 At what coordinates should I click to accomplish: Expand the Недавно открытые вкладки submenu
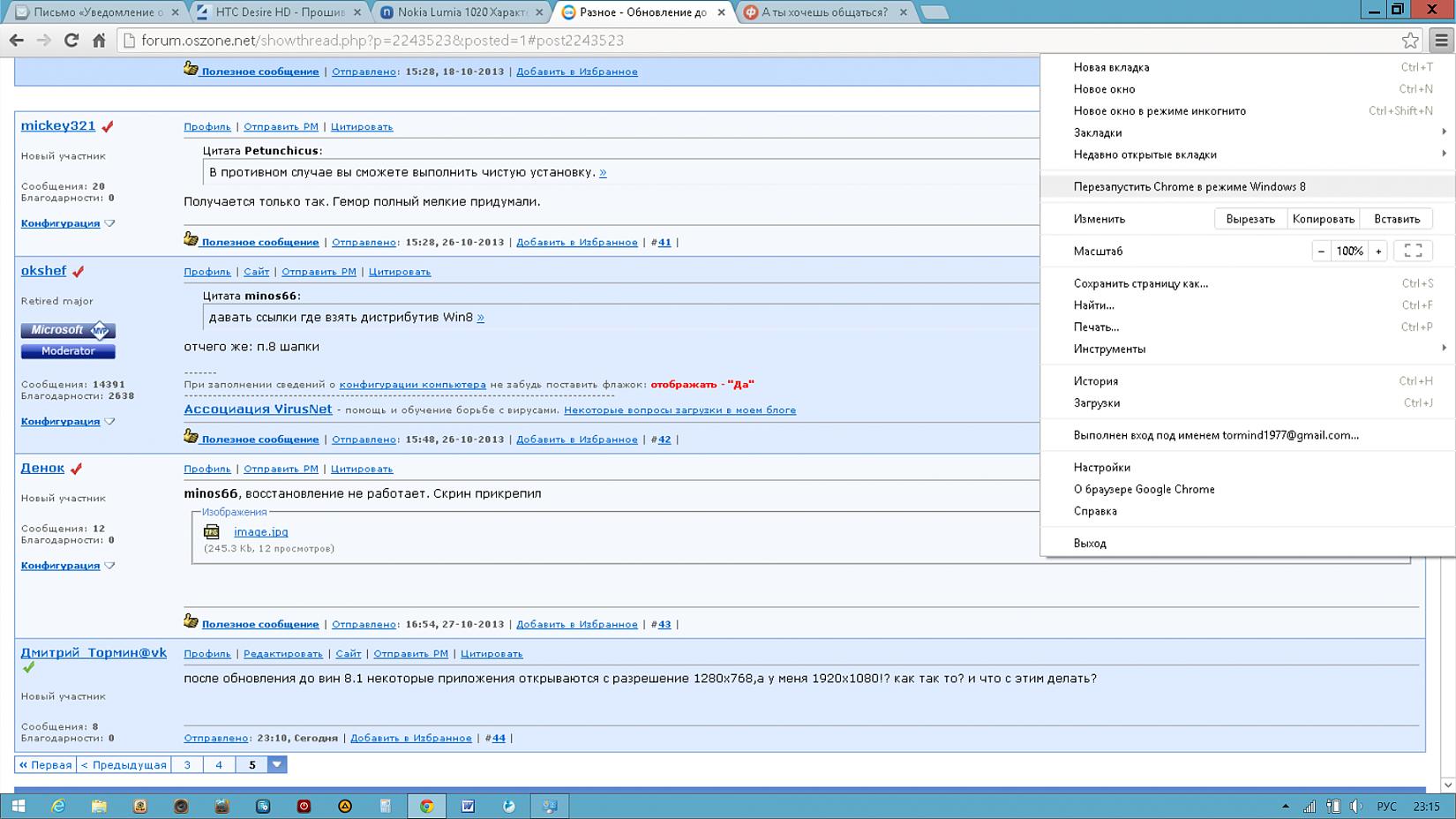tap(1248, 154)
